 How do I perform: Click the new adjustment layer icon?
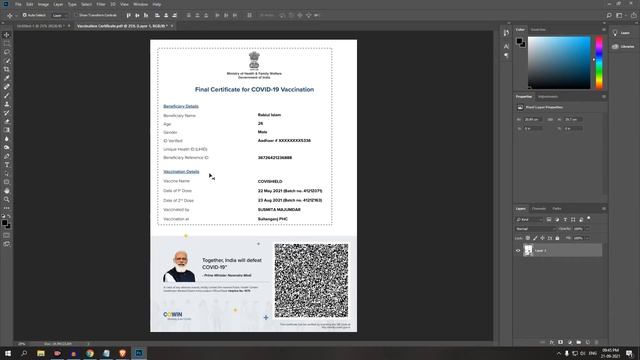click(570, 342)
